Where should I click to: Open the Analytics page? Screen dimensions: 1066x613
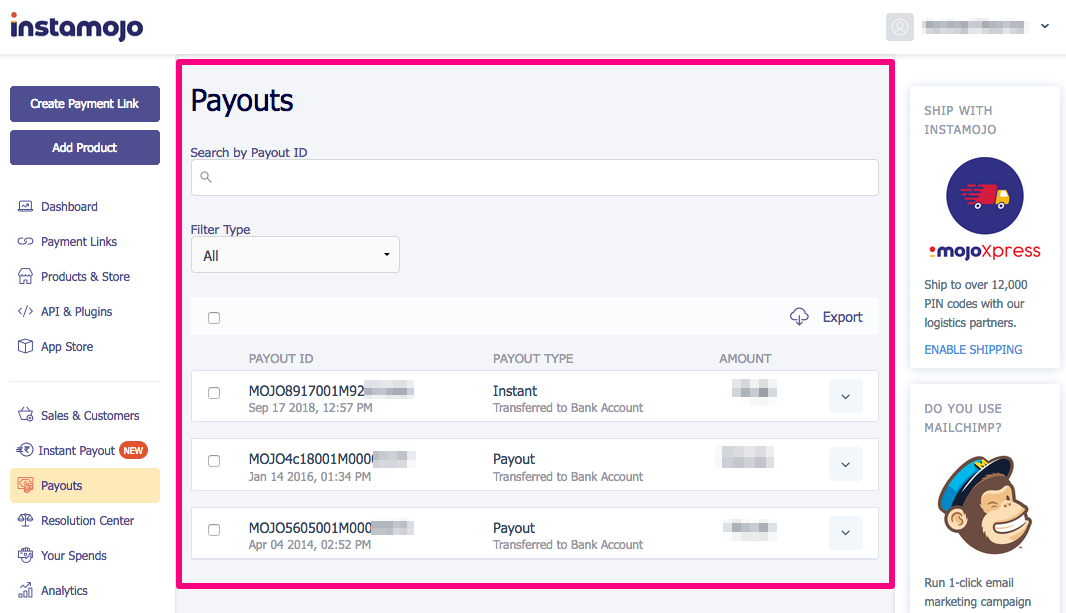[x=64, y=591]
